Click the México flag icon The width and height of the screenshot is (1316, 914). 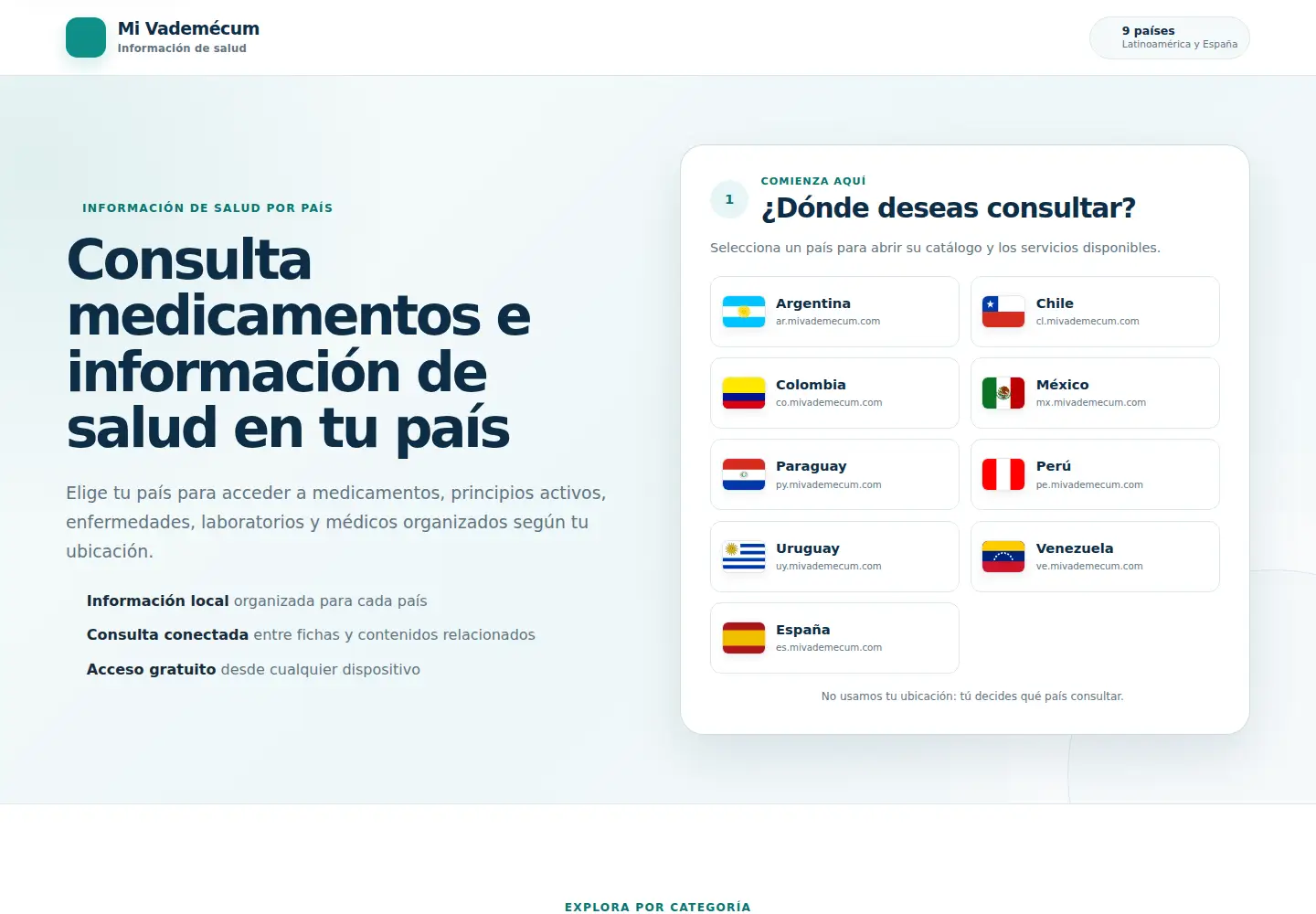(x=1003, y=393)
